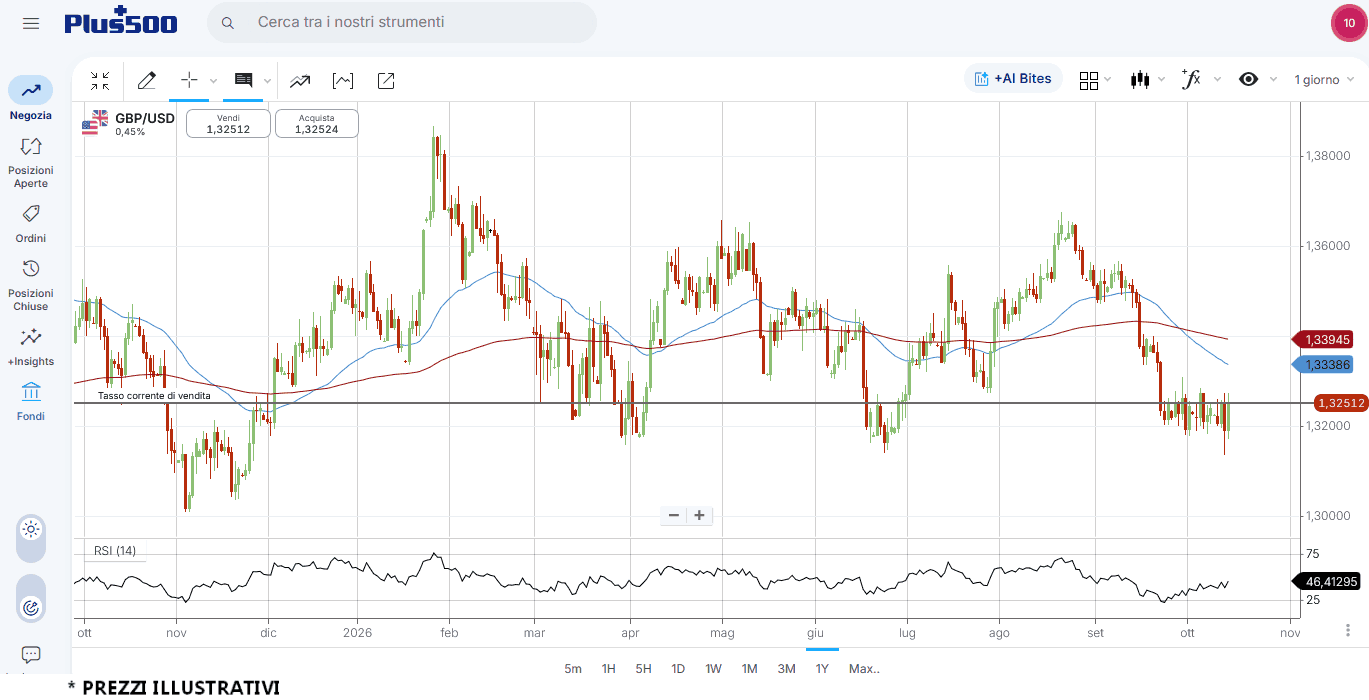The width and height of the screenshot is (1369, 700).
Task: Click the blue 1,33386 moving average tag
Action: [1323, 365]
